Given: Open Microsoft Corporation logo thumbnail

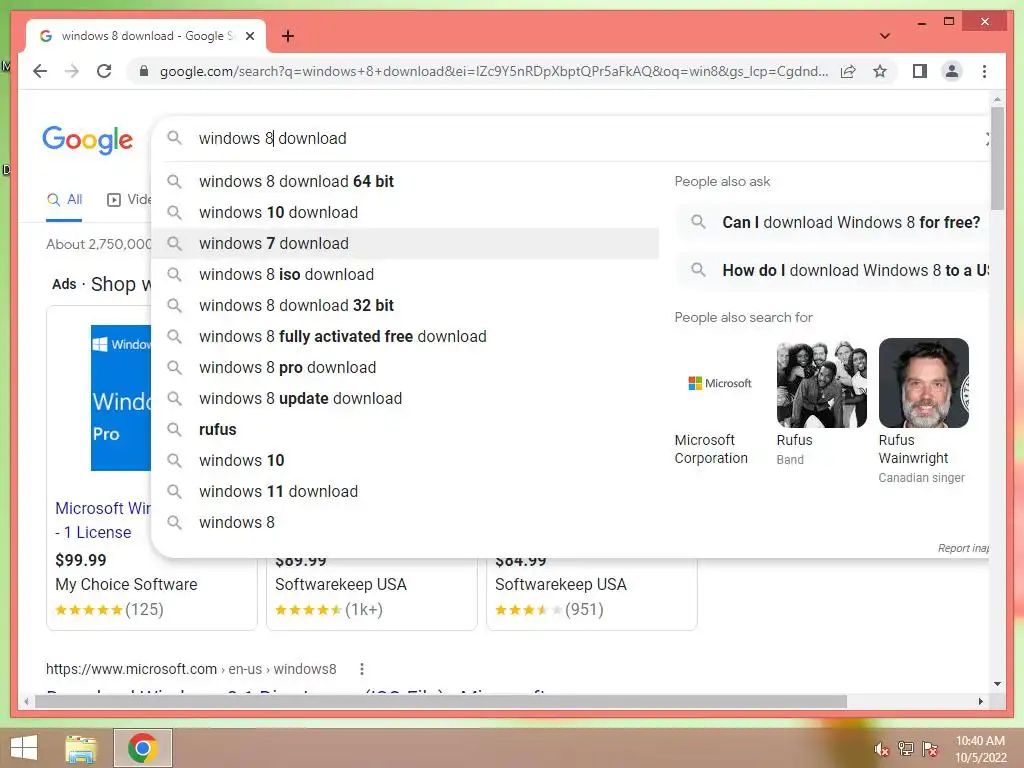Looking at the screenshot, I should click(720, 383).
